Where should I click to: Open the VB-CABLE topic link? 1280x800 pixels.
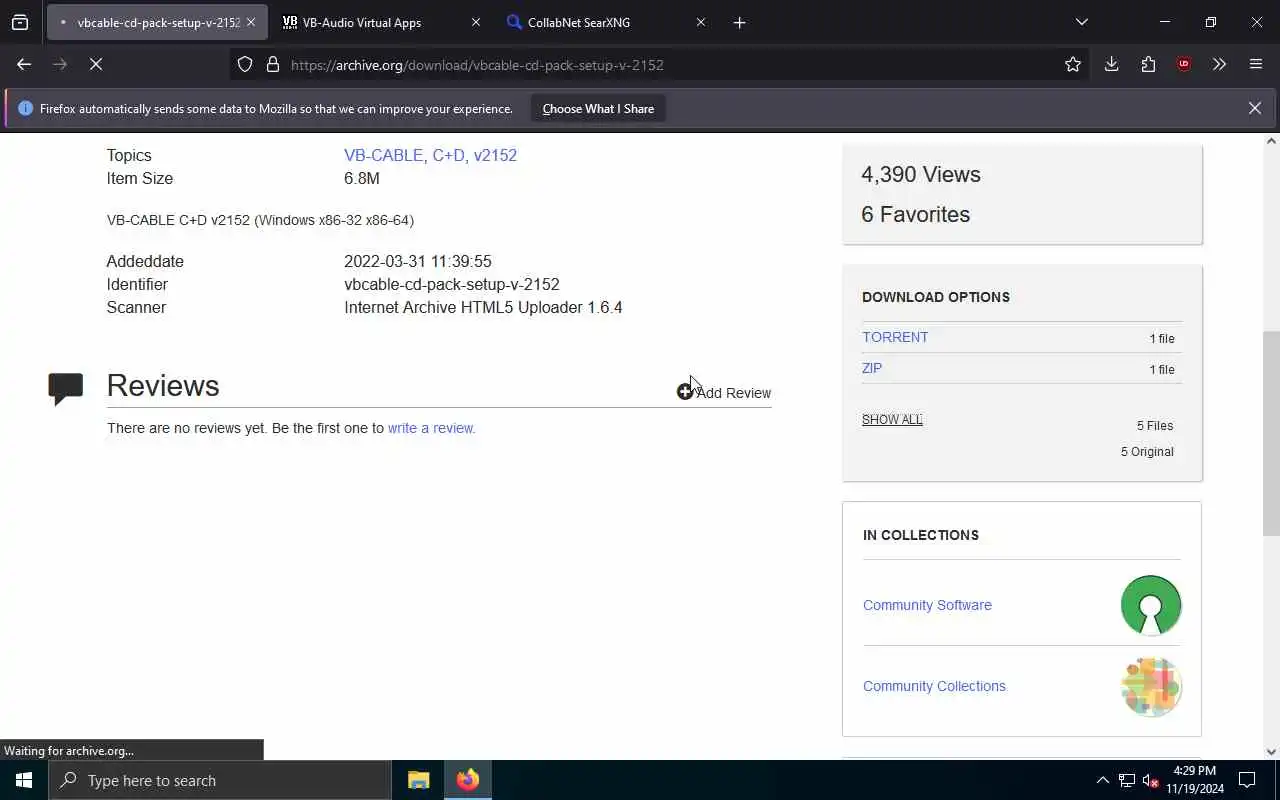[x=386, y=155]
